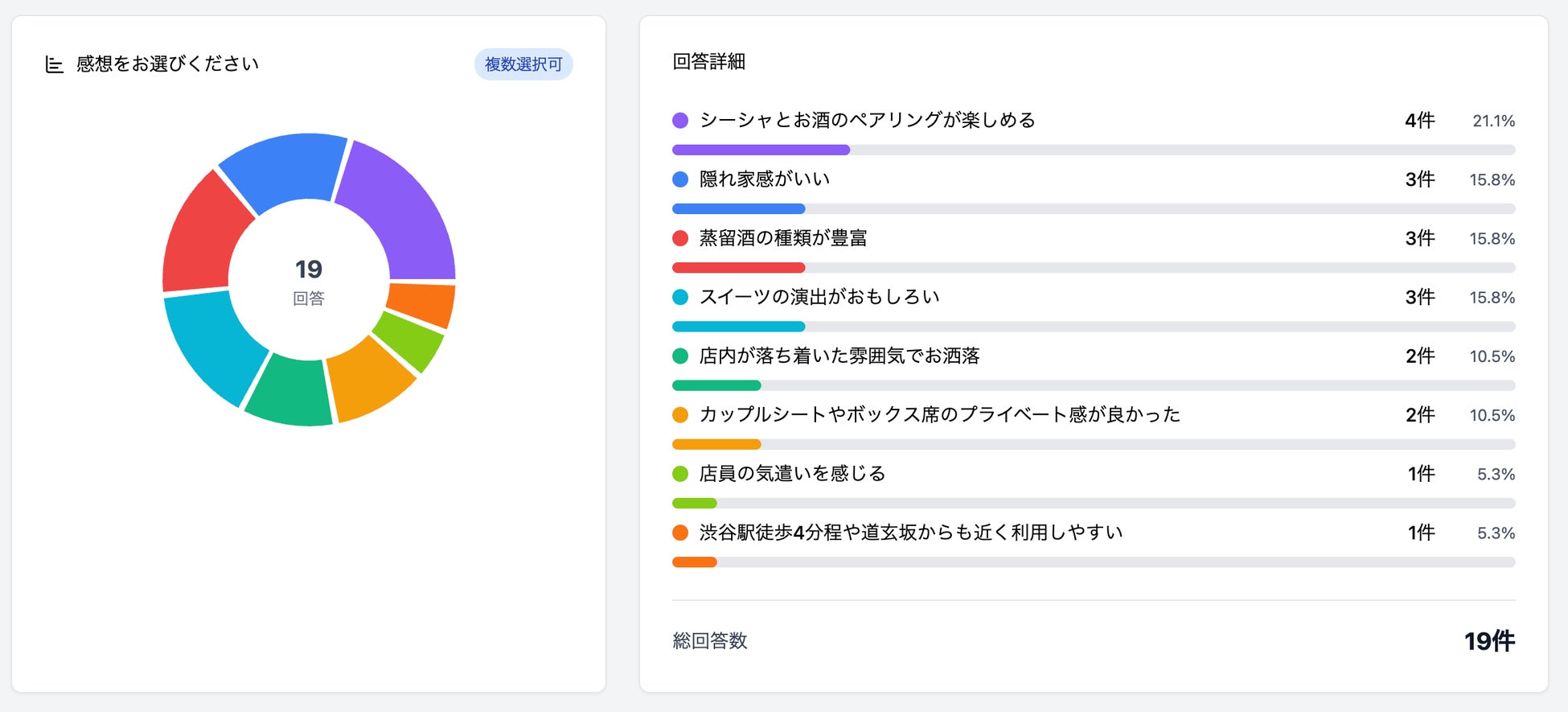Click the orange dot beside 渋谷駅徒歩4分 answer

click(x=680, y=533)
